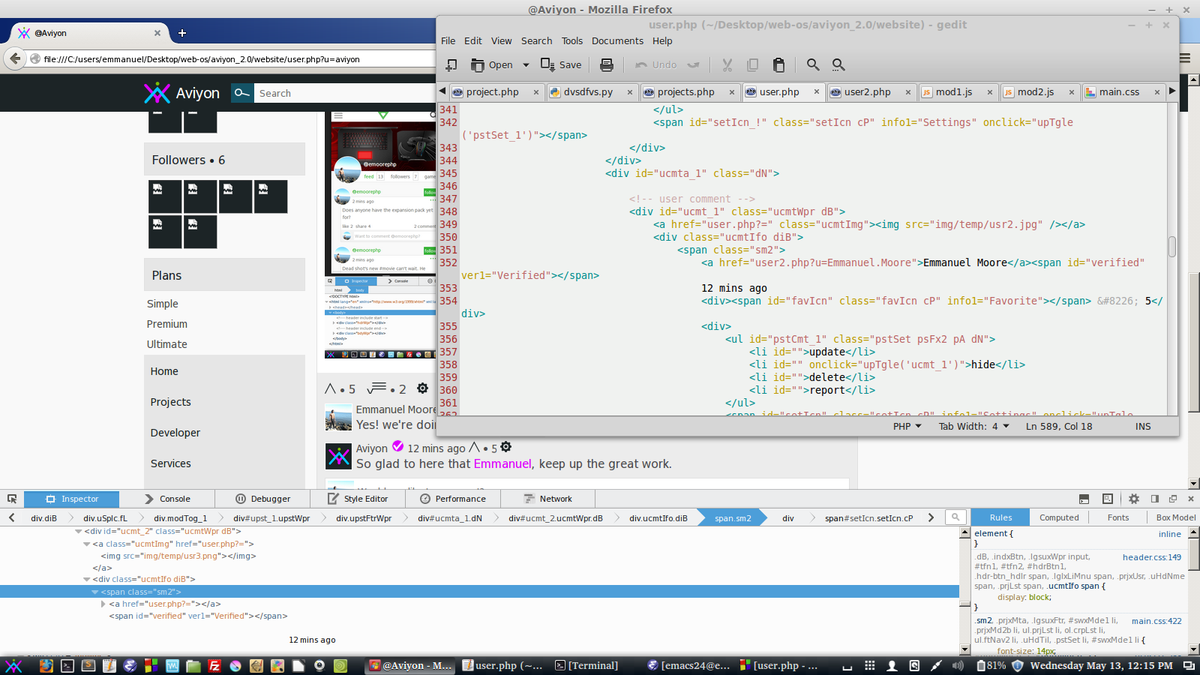Viewport: 1200px width, 675px height.
Task: Collapse the div class ucmtIfo diB node
Action: 86,579
